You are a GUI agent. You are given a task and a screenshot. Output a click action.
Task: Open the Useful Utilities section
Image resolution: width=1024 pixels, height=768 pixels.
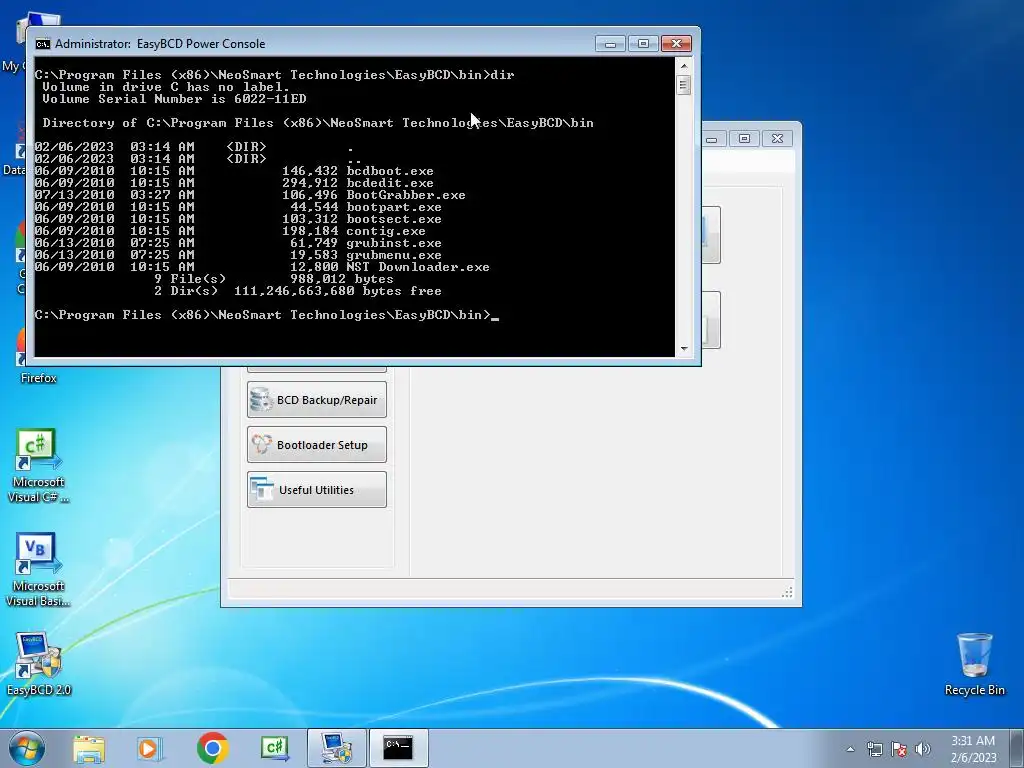pos(317,490)
